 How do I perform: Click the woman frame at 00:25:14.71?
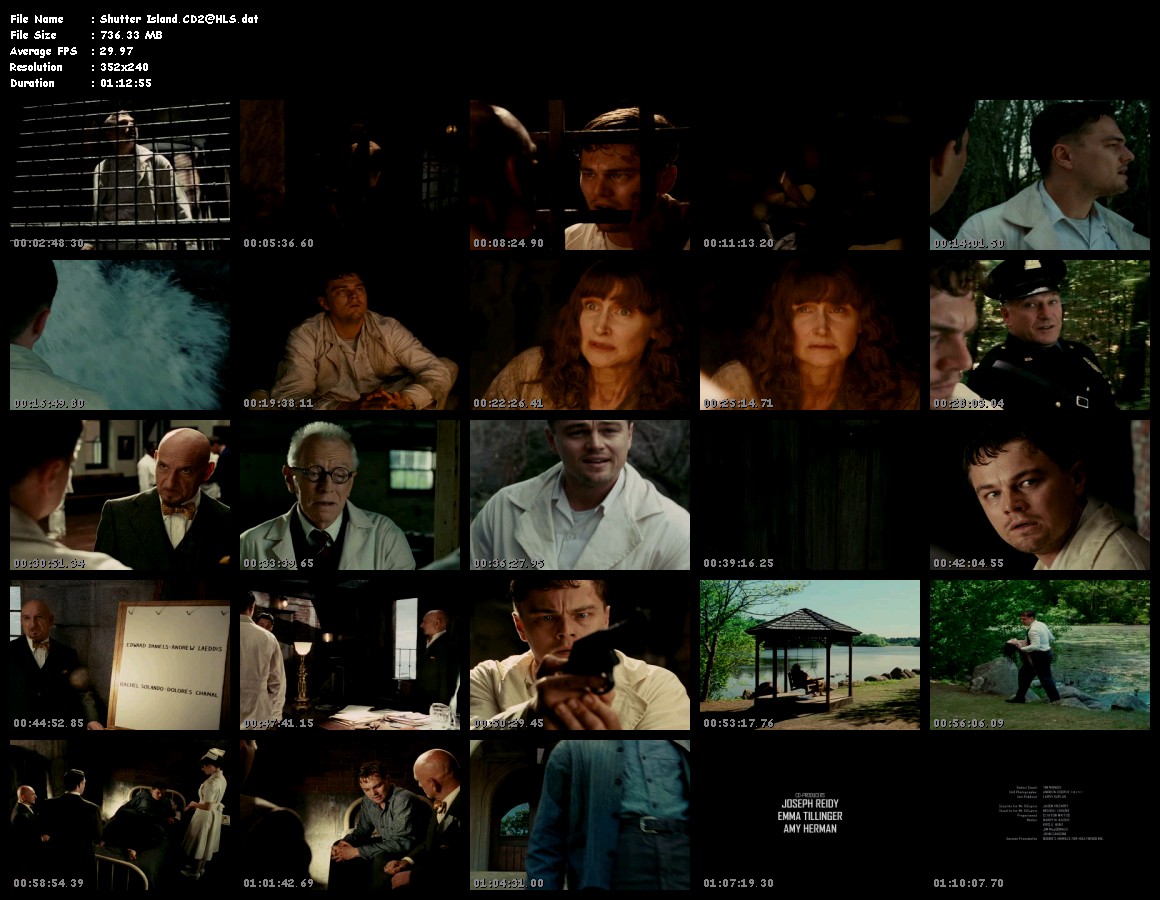tap(810, 335)
